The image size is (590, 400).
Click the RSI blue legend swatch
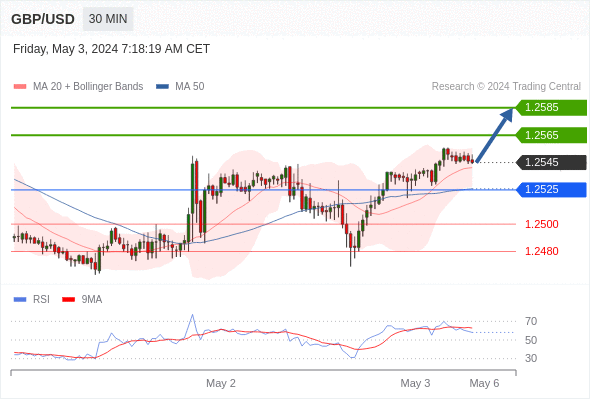(20, 300)
